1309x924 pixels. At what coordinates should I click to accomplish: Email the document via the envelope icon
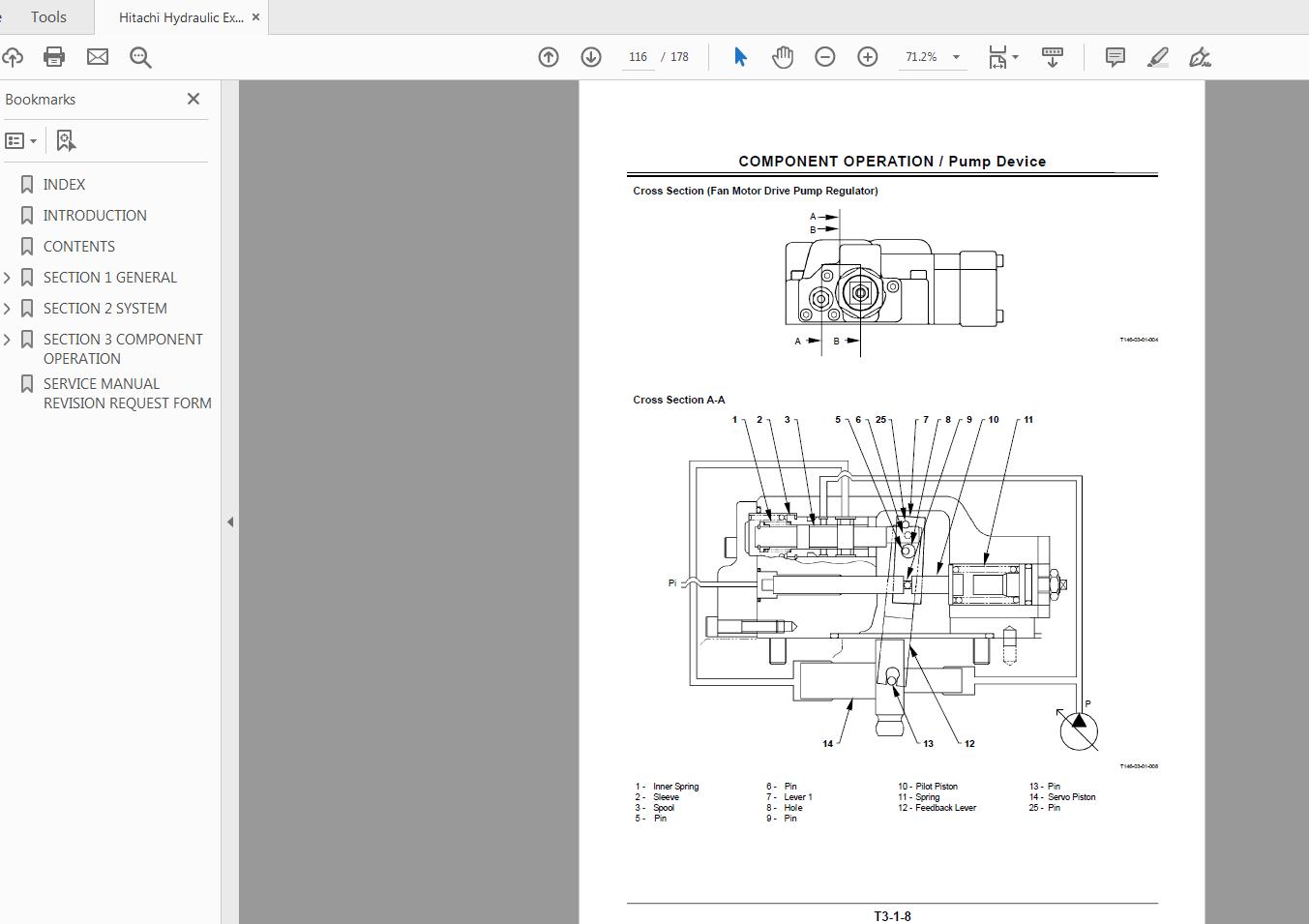tap(97, 56)
